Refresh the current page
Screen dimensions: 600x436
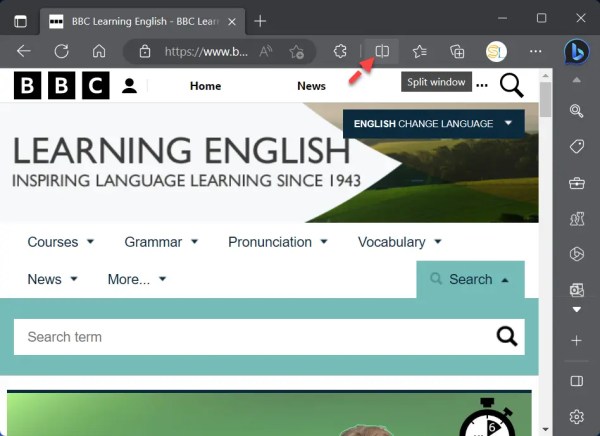[x=61, y=51]
